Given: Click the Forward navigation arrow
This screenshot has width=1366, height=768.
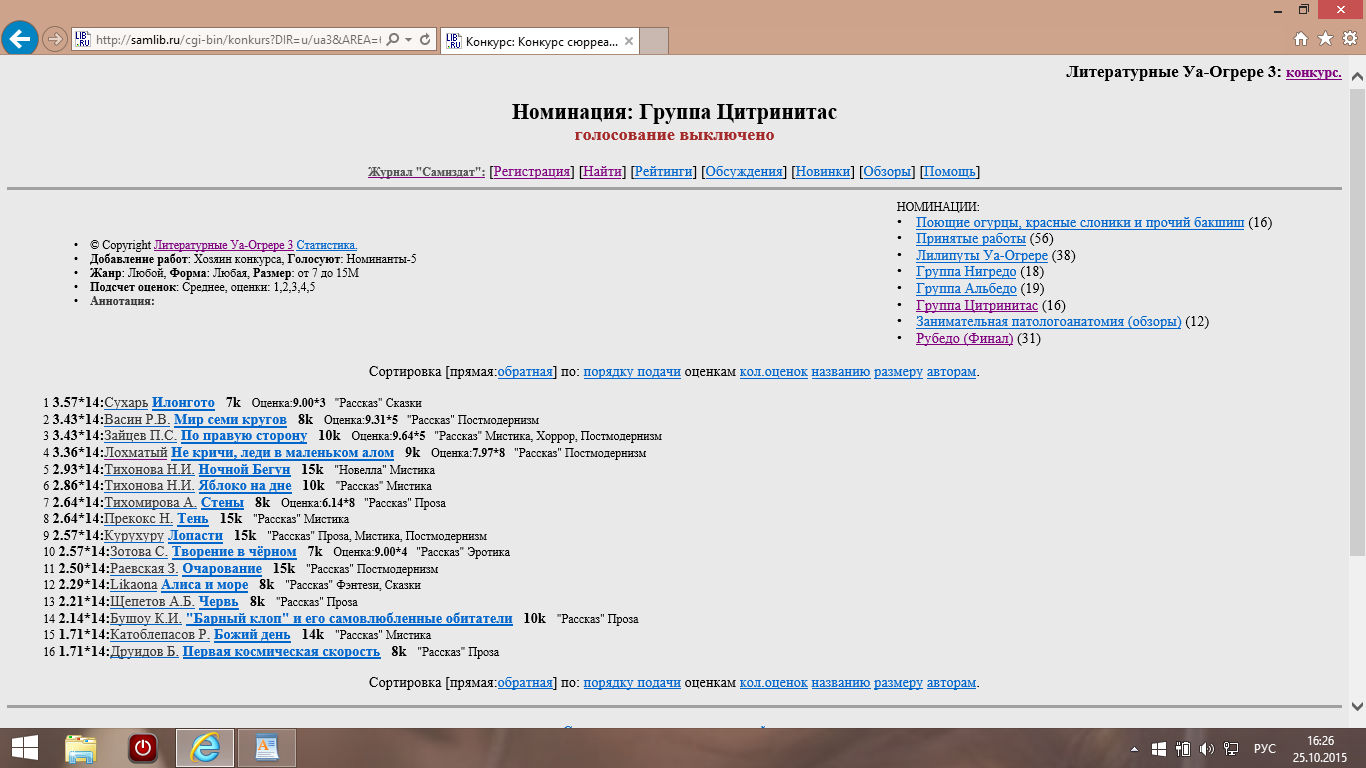Looking at the screenshot, I should pos(55,39).
